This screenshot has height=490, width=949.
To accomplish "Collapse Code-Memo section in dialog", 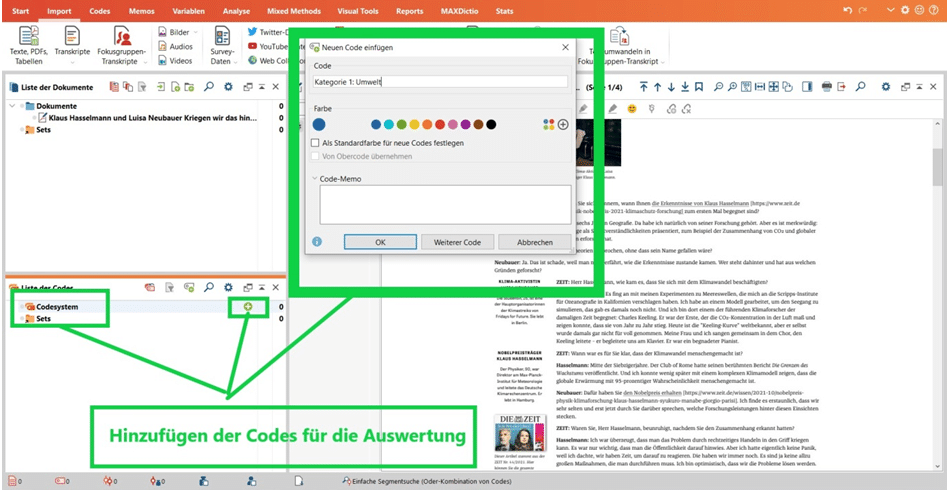I will [315, 179].
